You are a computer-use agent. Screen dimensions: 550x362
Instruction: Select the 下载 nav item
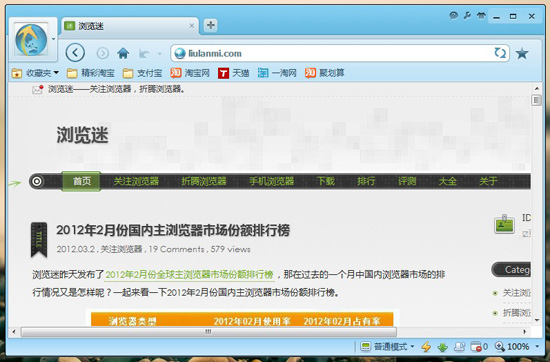pos(326,181)
